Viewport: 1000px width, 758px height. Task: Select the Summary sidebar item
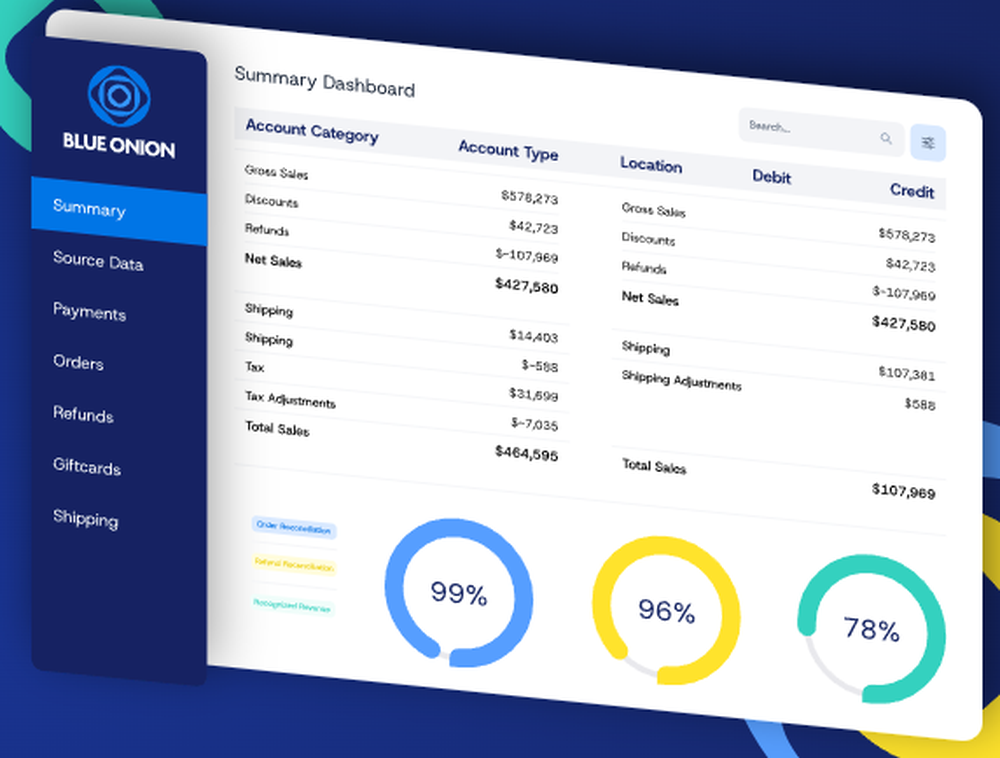(119, 211)
